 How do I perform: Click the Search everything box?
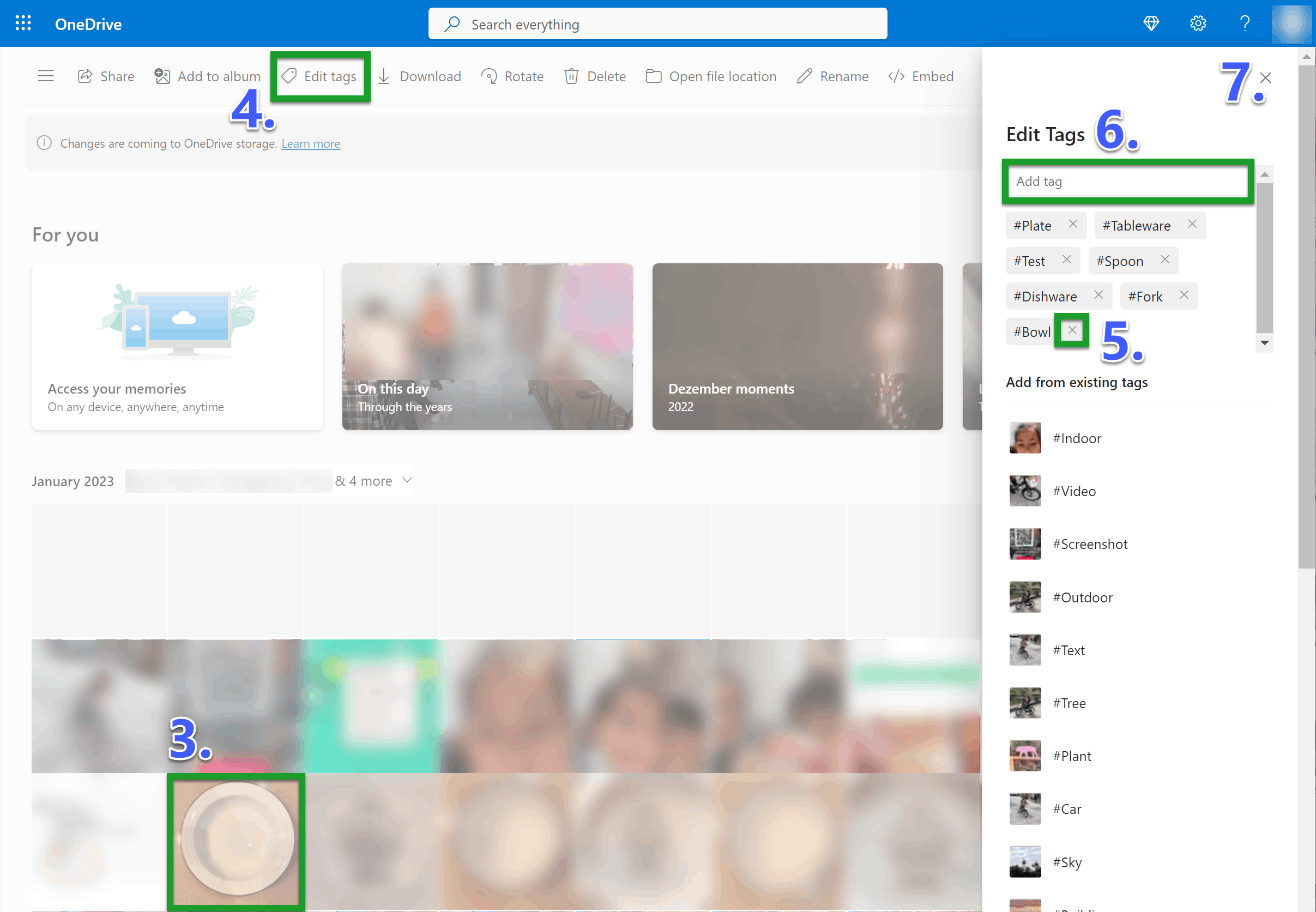pyautogui.click(x=657, y=24)
